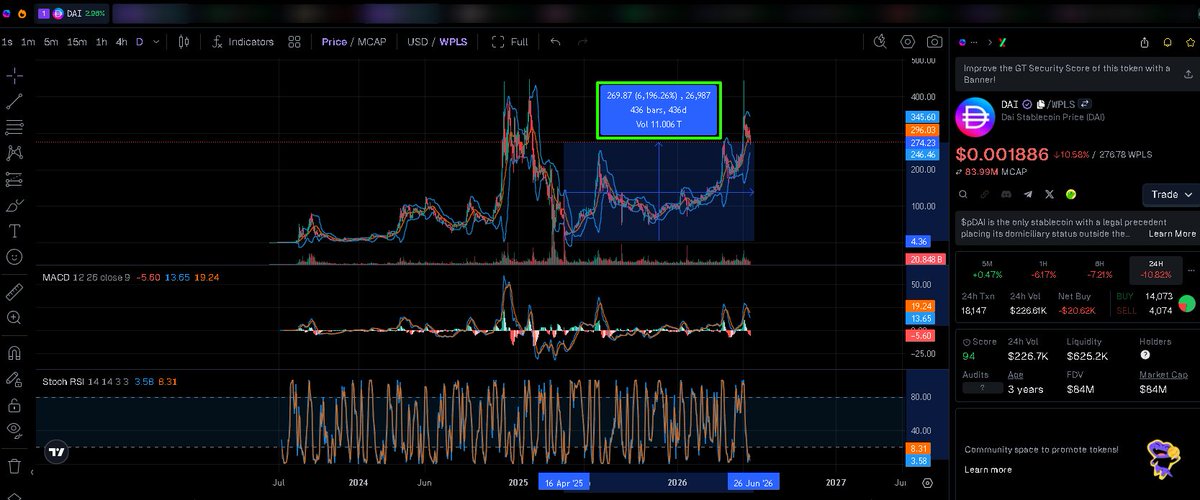Image resolution: width=1200 pixels, height=500 pixels.
Task: Select the 4h timeframe
Action: coord(121,42)
